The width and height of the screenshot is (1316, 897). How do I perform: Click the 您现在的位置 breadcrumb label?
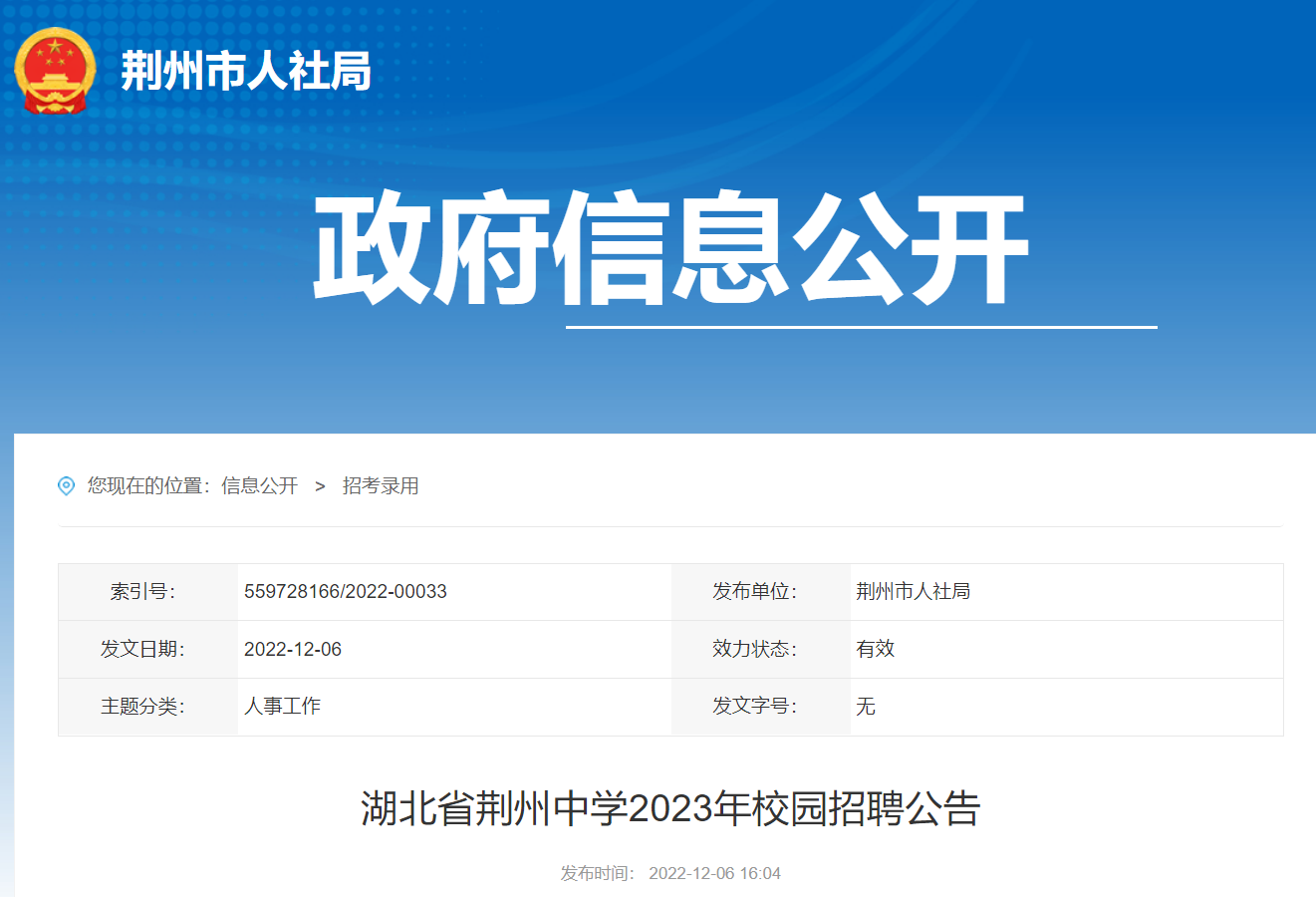coord(149,486)
